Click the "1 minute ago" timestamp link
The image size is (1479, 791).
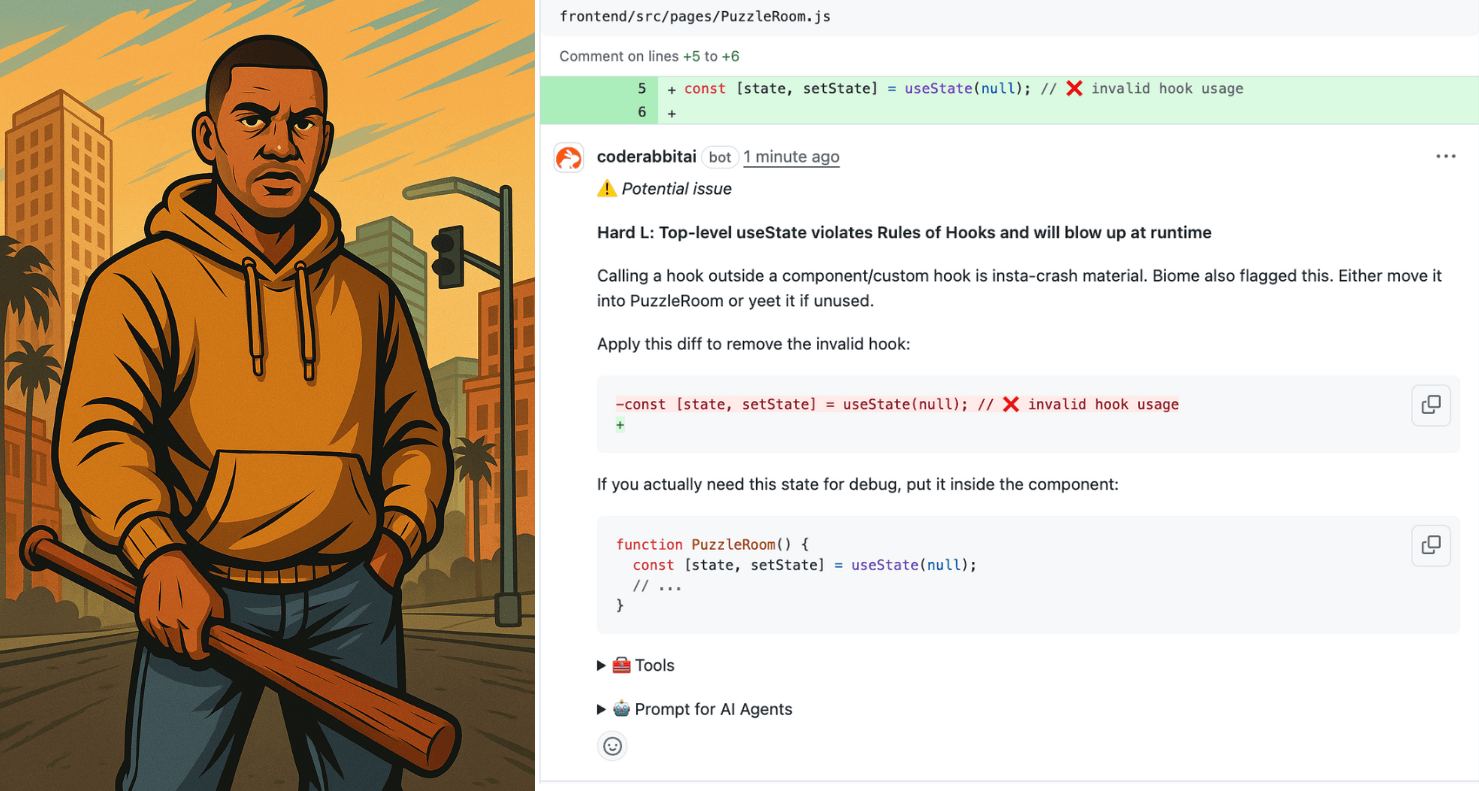tap(791, 157)
